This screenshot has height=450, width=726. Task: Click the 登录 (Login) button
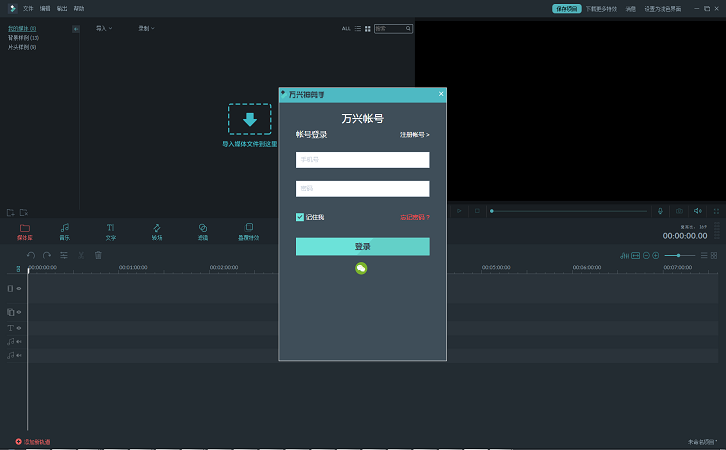point(362,247)
